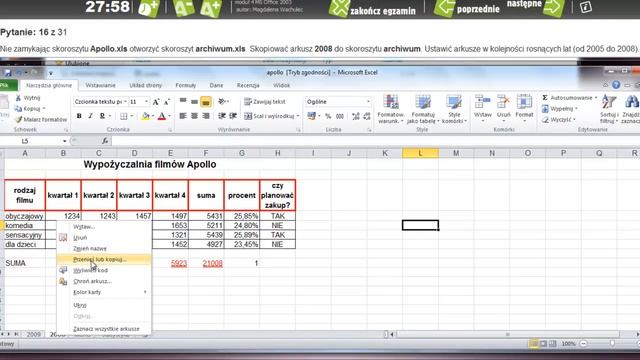The image size is (640, 360).
Task: Open the Wstawianie ribbon tab
Action: point(100,85)
